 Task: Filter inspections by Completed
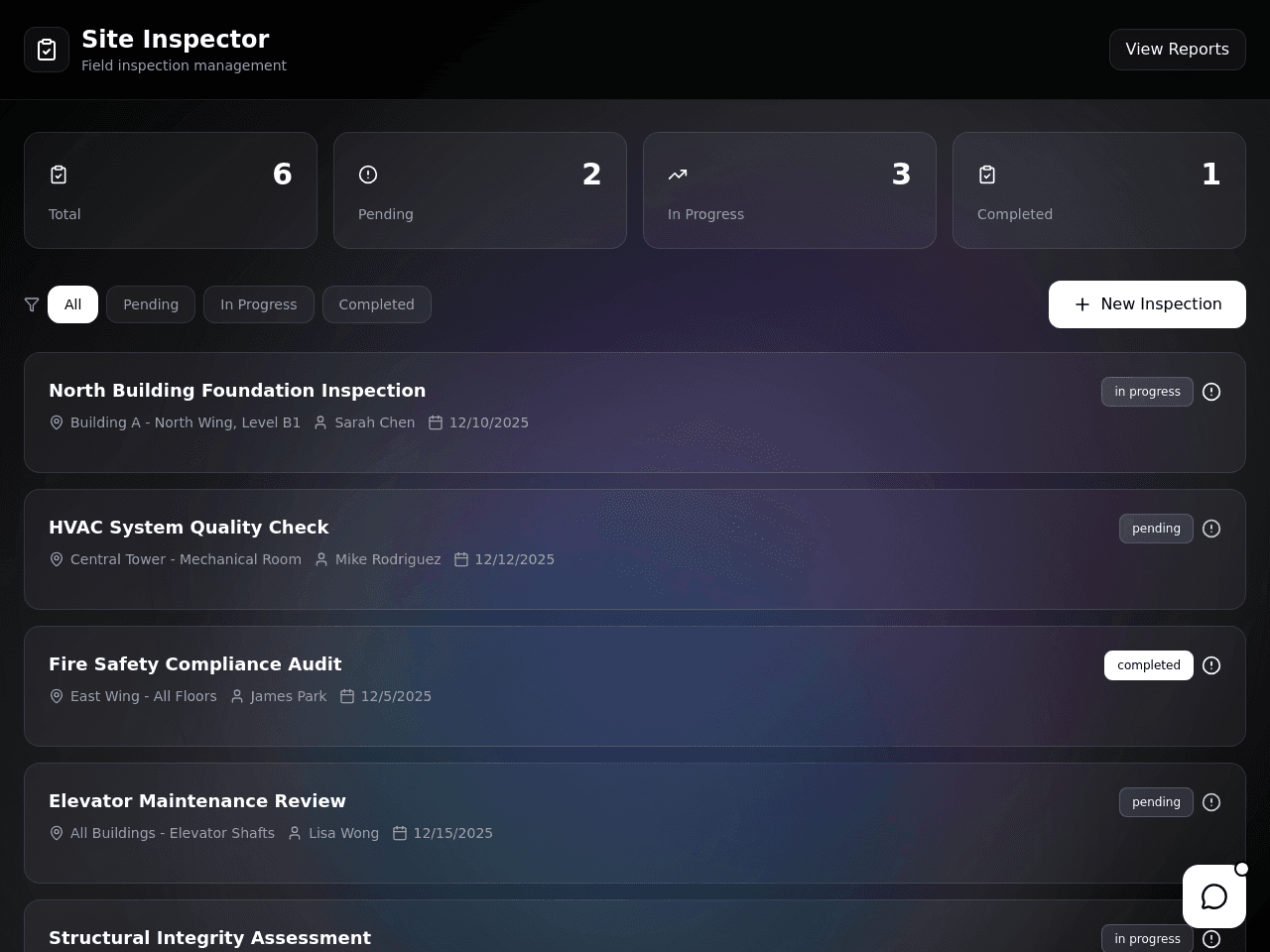(x=377, y=304)
